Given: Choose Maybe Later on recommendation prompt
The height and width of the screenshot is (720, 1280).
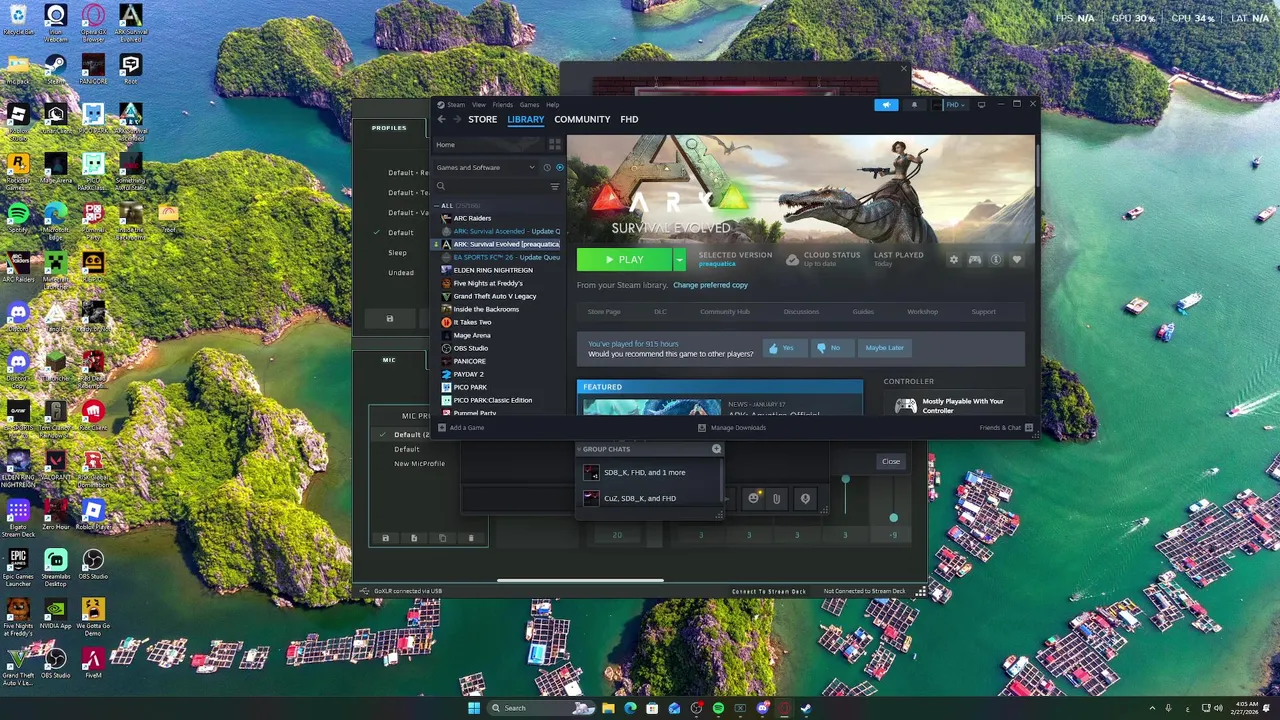Looking at the screenshot, I should pos(884,348).
